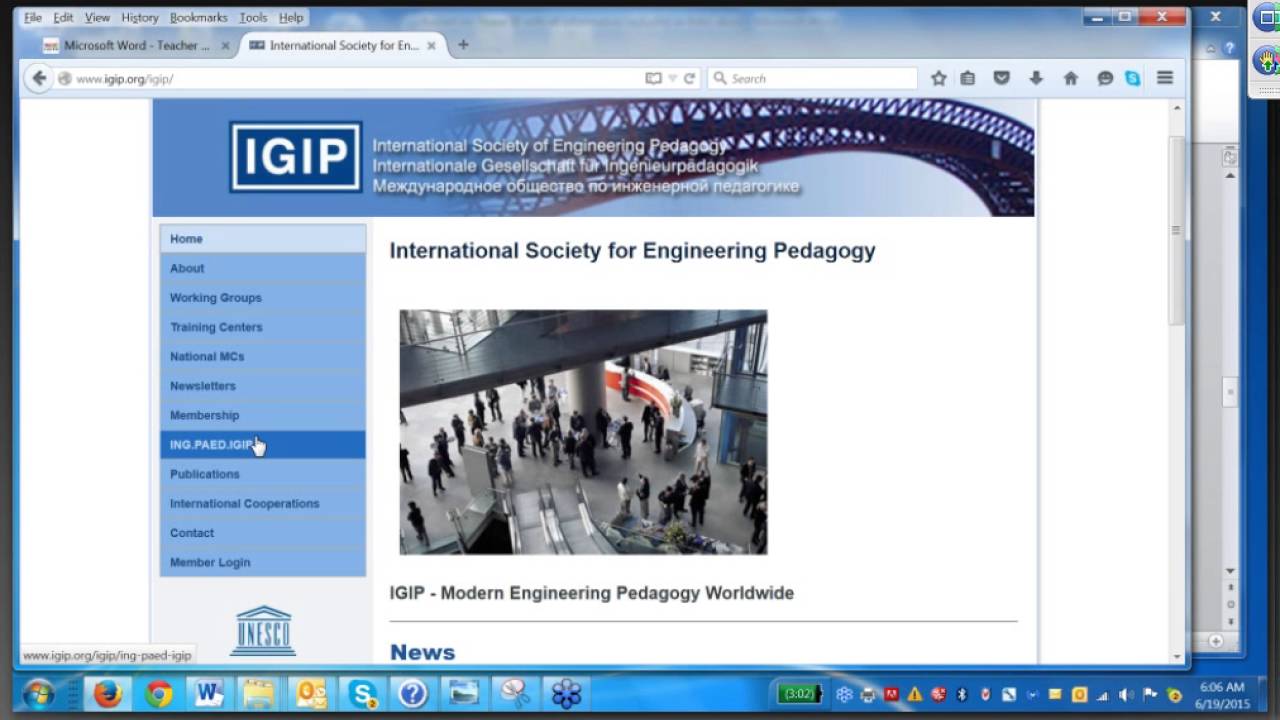Open International Cooperations link
The width and height of the screenshot is (1280, 720).
263,503
